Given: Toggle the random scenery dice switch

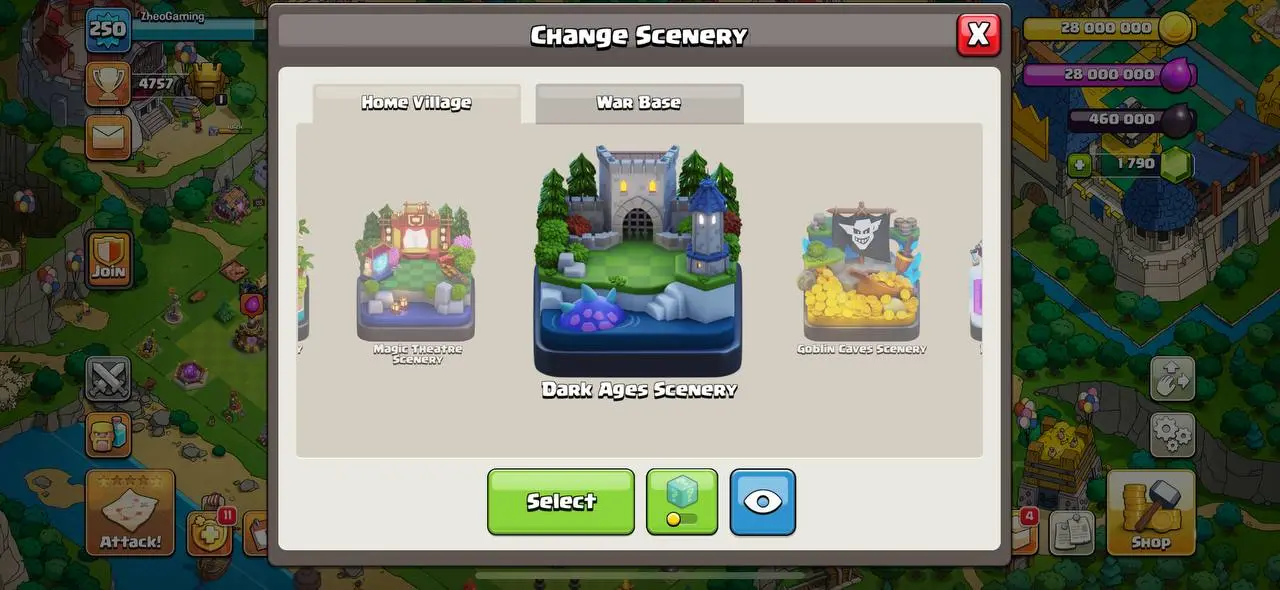Looking at the screenshot, I should [682, 501].
